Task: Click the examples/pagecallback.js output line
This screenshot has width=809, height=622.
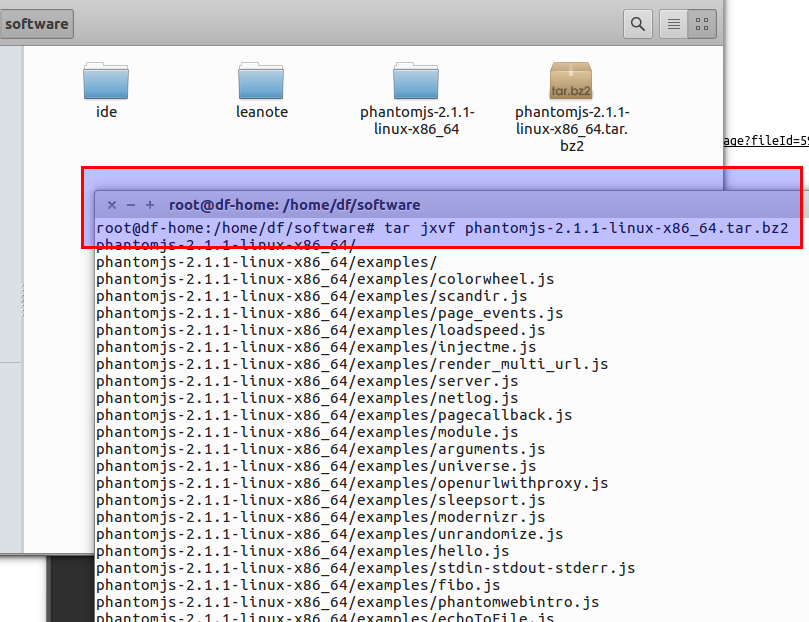Action: coord(334,415)
